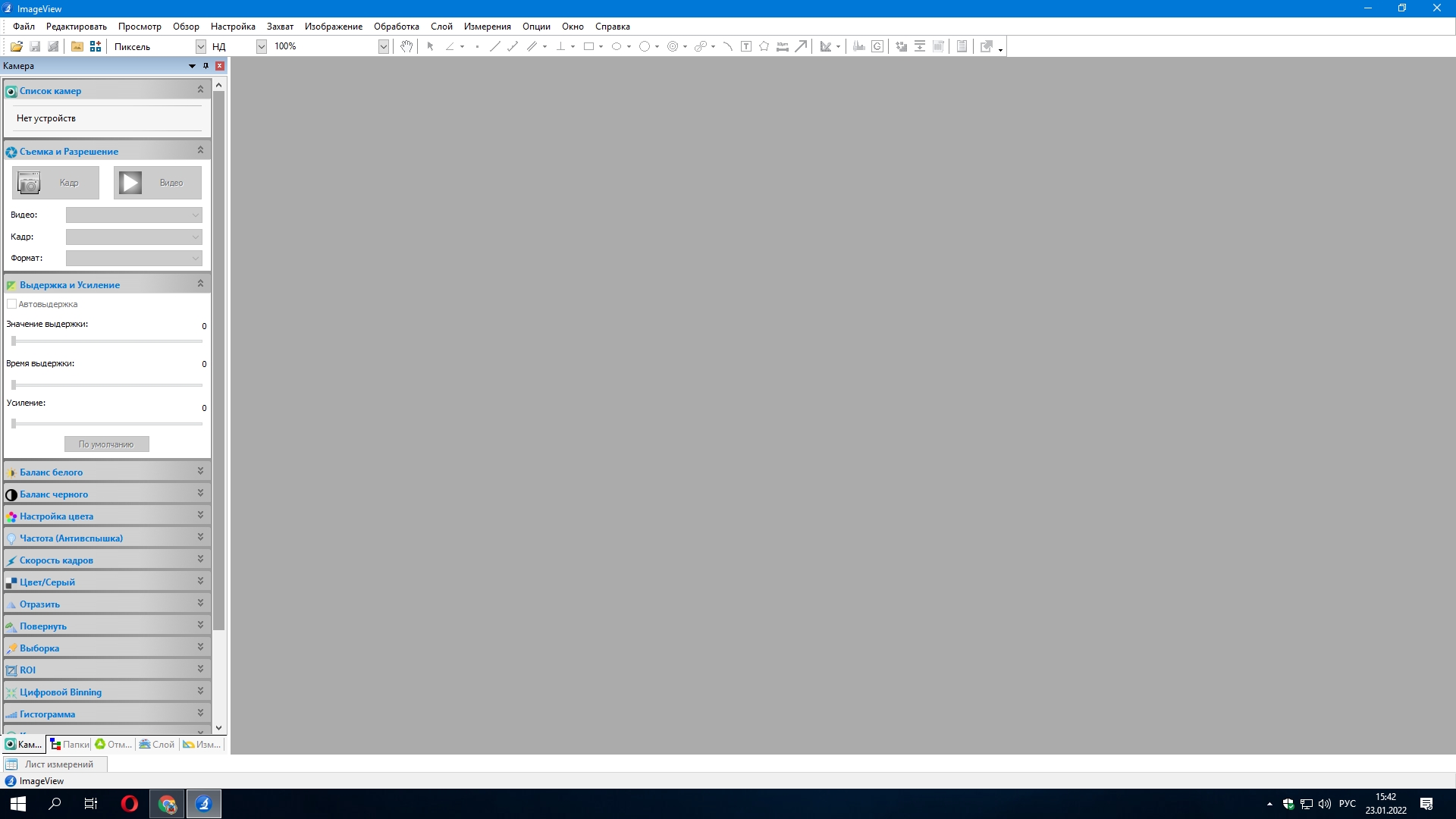Image resolution: width=1456 pixels, height=819 pixels.
Task: Toggle the Автовыдержка checkbox
Action: (x=12, y=304)
